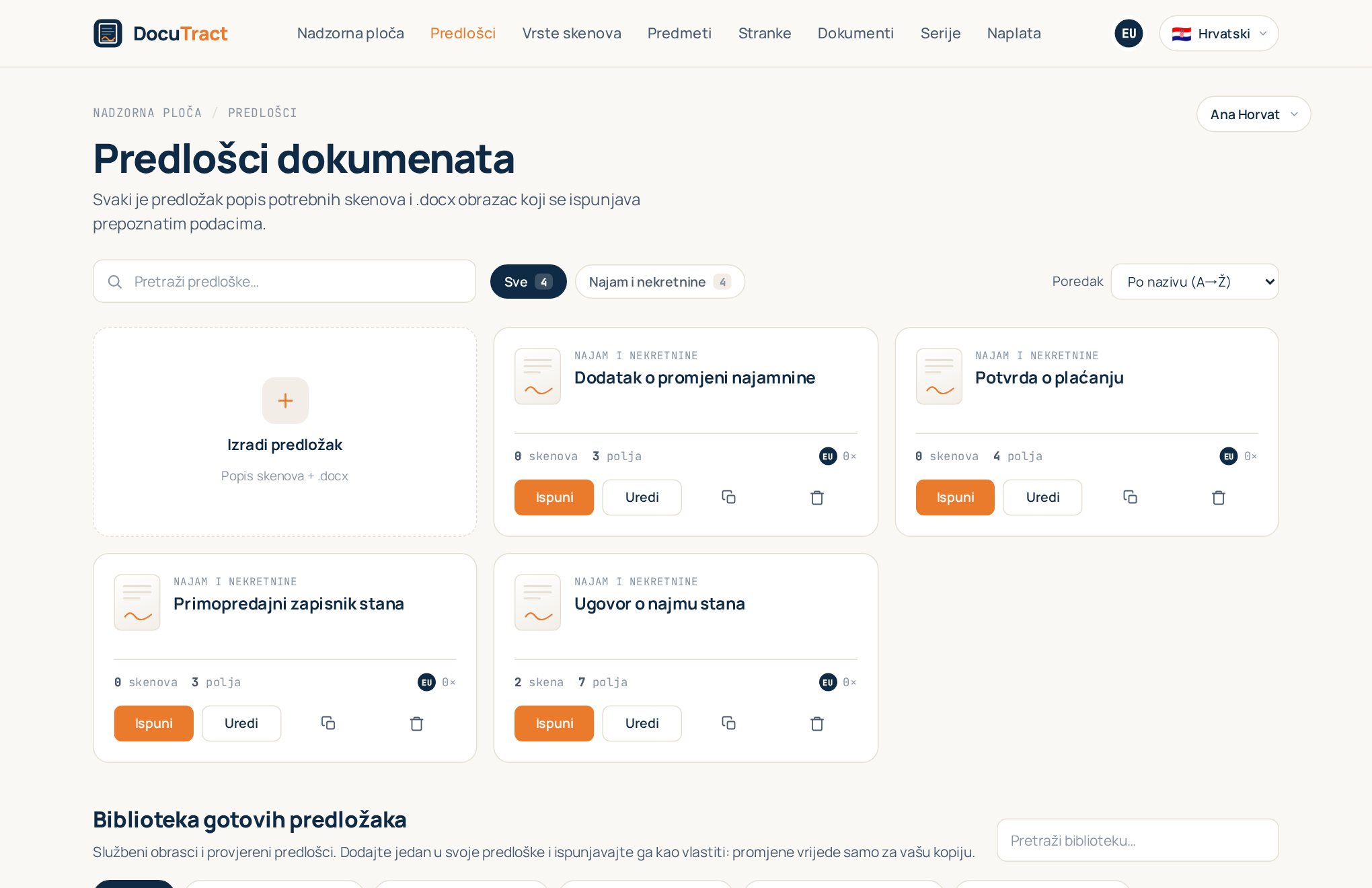Screen dimensions: 1372x888
Task: Click Ispuni on Ugovor o najmu stana
Action: 554,723
